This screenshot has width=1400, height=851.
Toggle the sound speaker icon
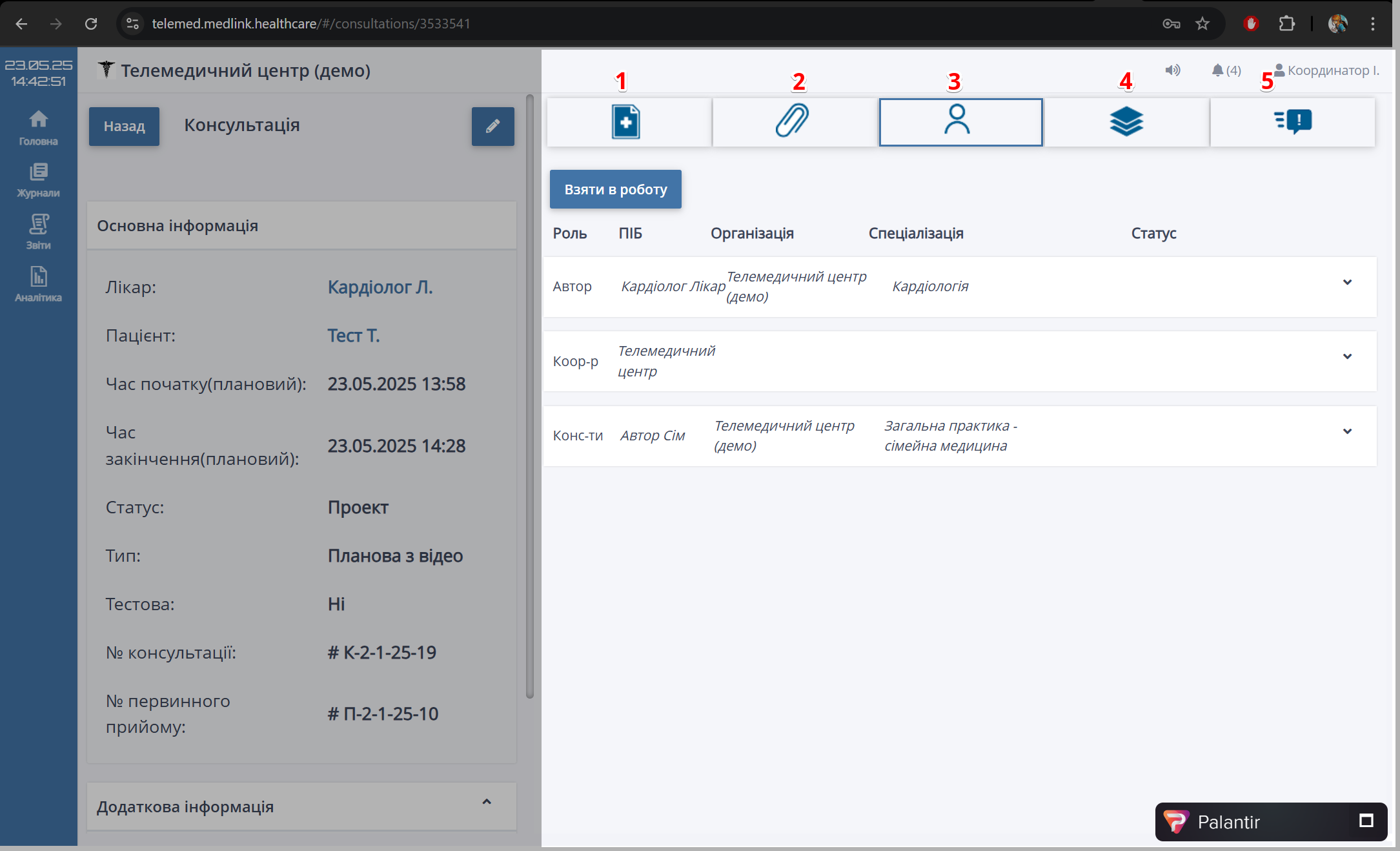[1172, 70]
